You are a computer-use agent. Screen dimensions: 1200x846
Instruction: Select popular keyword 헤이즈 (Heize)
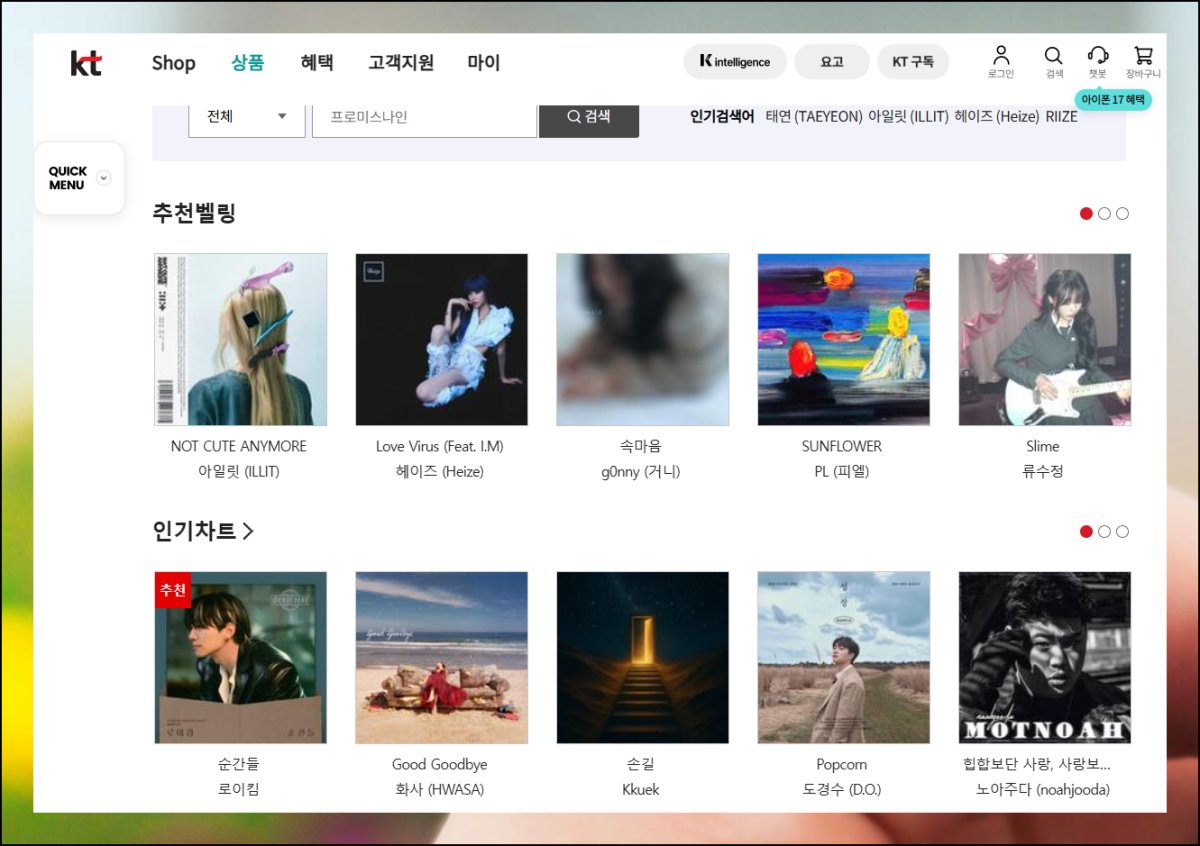(997, 117)
